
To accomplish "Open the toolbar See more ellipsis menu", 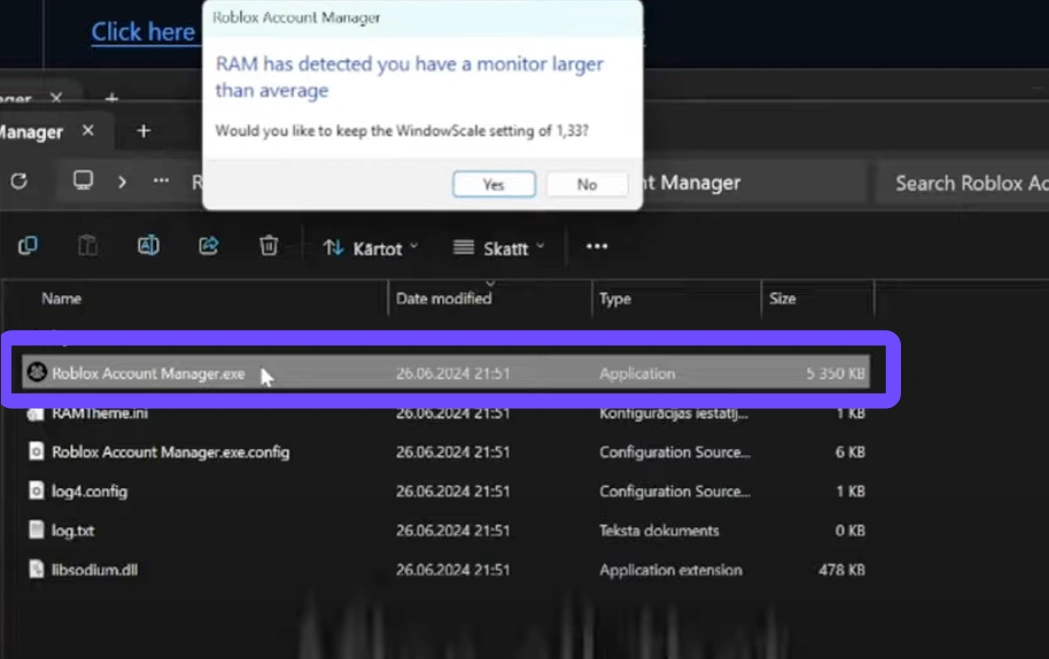I will [597, 246].
